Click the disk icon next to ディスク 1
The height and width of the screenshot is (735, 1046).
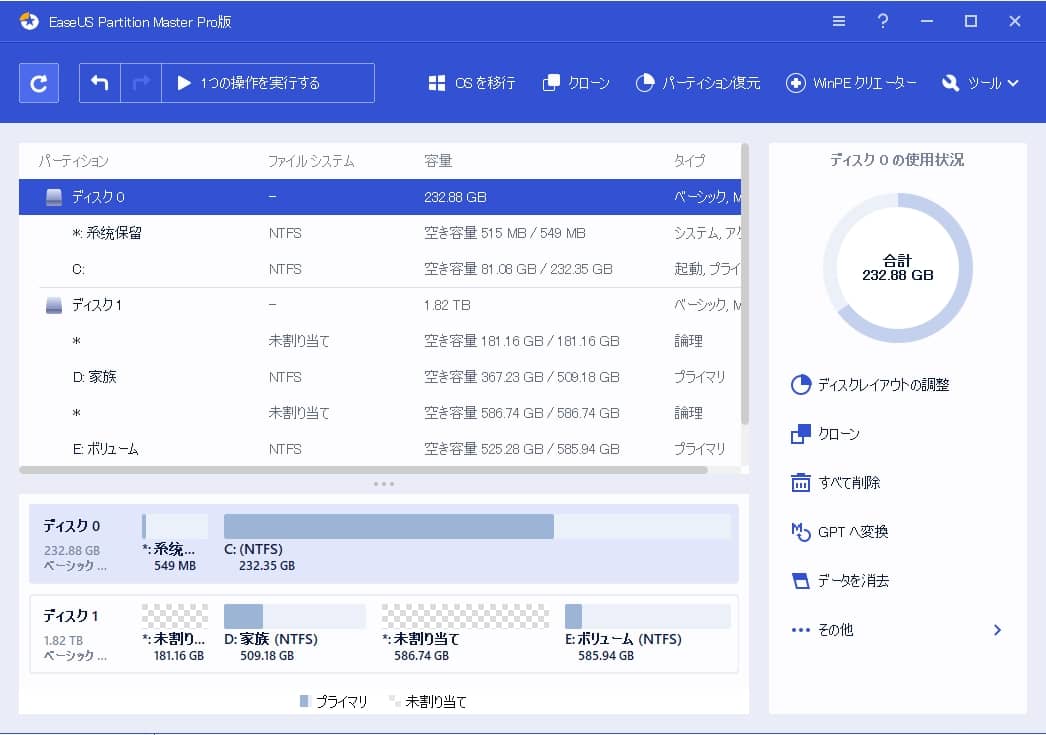(x=53, y=305)
